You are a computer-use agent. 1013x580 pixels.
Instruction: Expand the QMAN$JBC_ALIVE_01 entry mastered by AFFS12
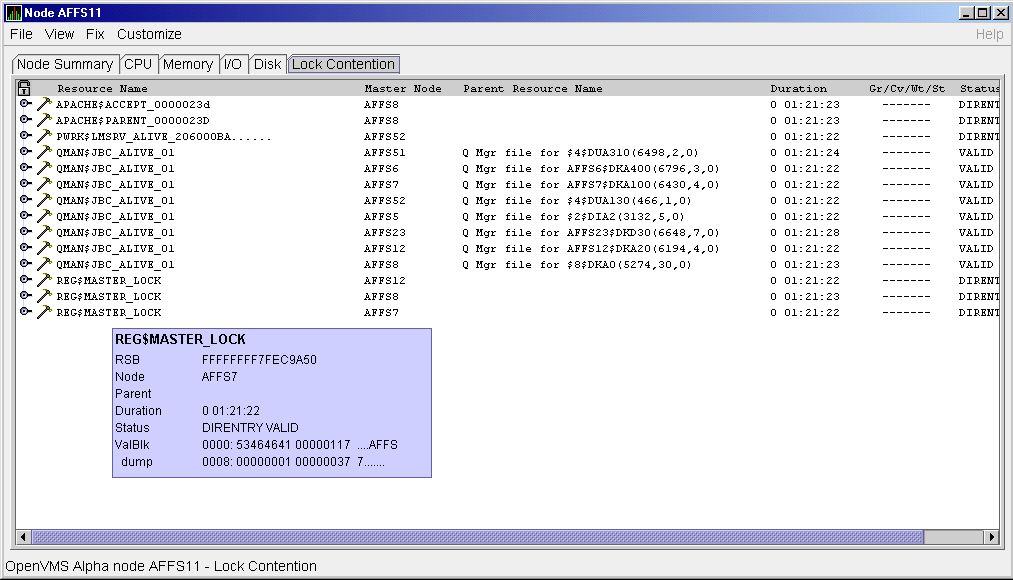pos(25,248)
